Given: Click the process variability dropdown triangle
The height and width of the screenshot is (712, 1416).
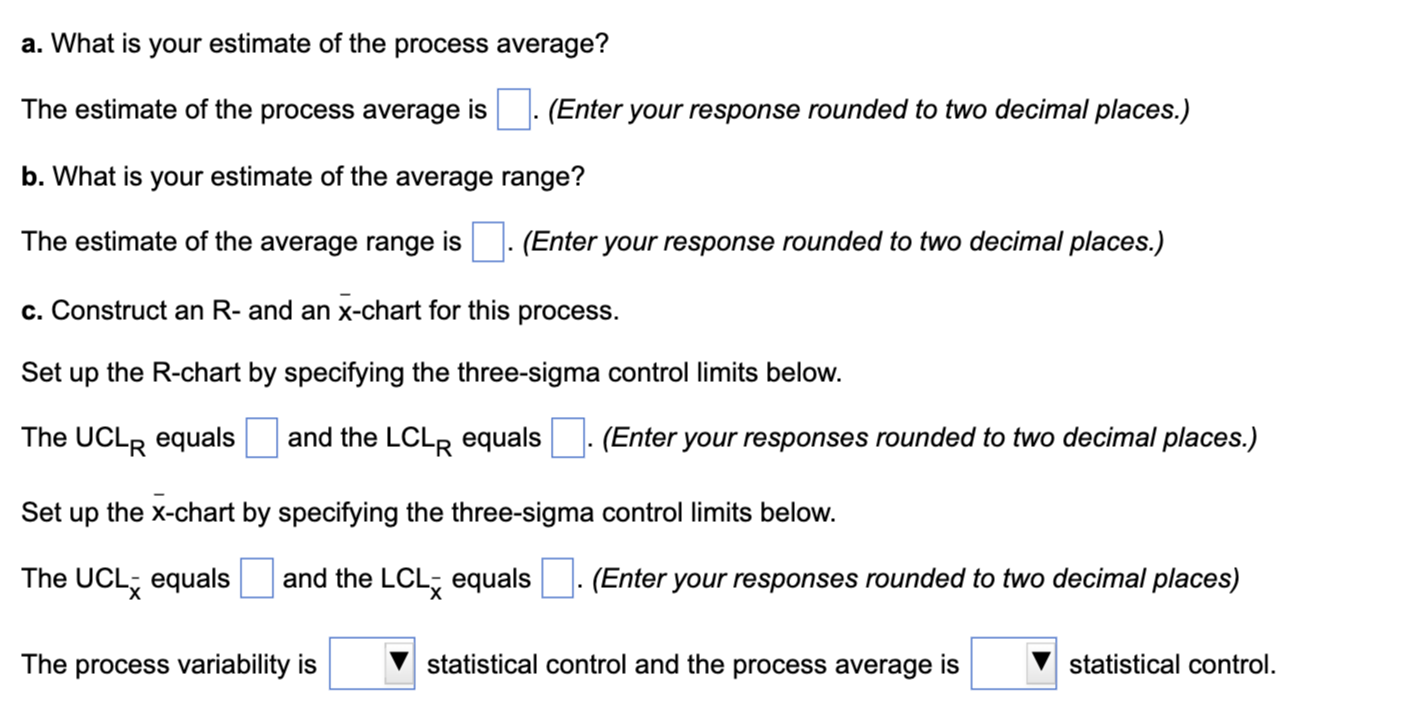Looking at the screenshot, I should (399, 663).
